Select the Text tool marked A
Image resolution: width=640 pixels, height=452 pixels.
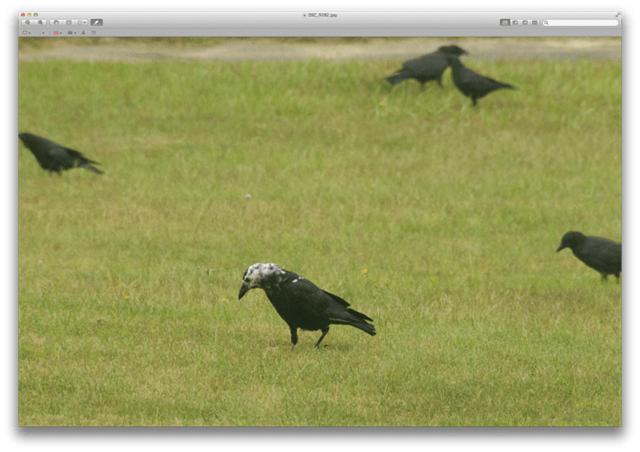click(x=83, y=33)
